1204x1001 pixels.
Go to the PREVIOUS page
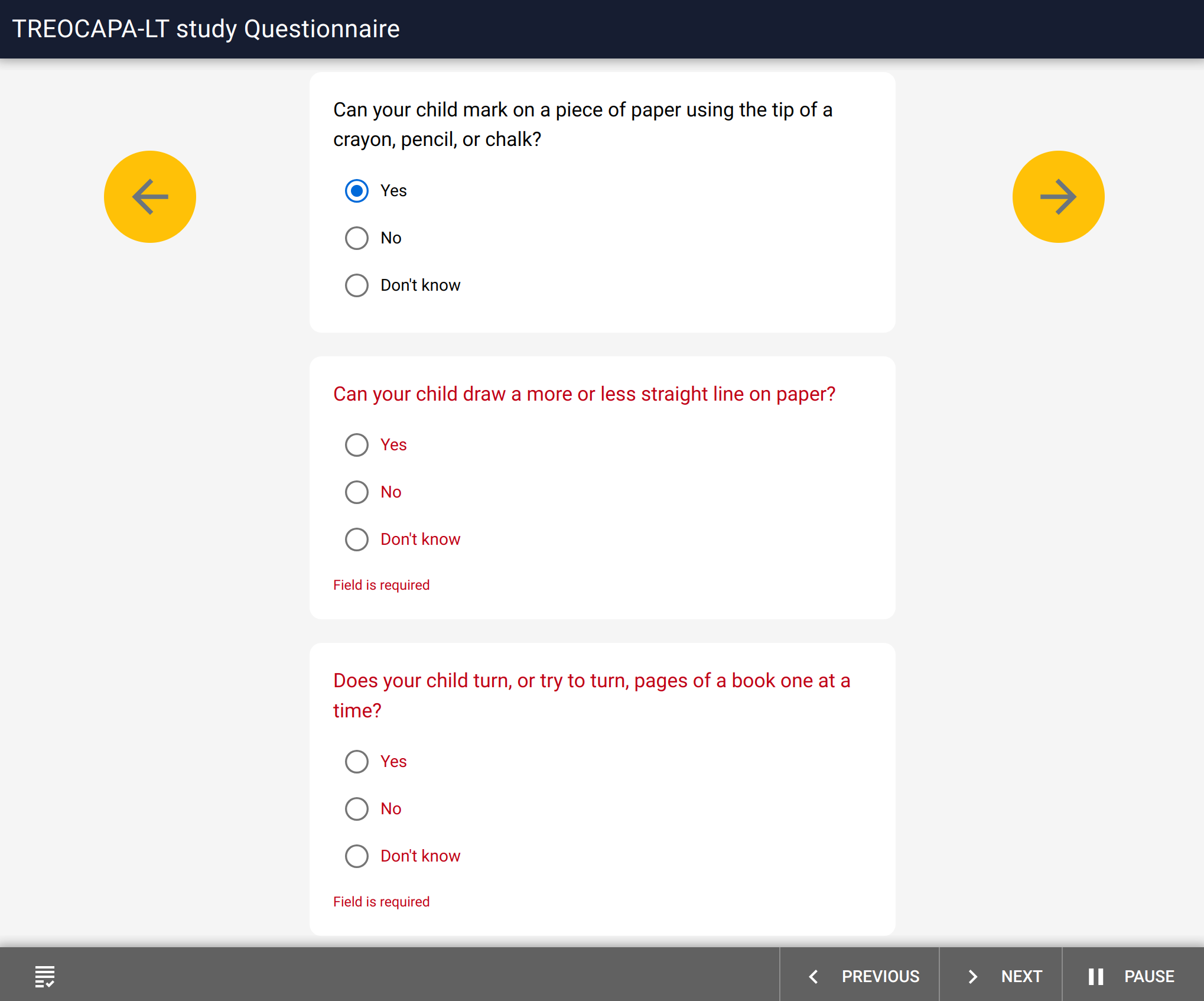point(860,976)
